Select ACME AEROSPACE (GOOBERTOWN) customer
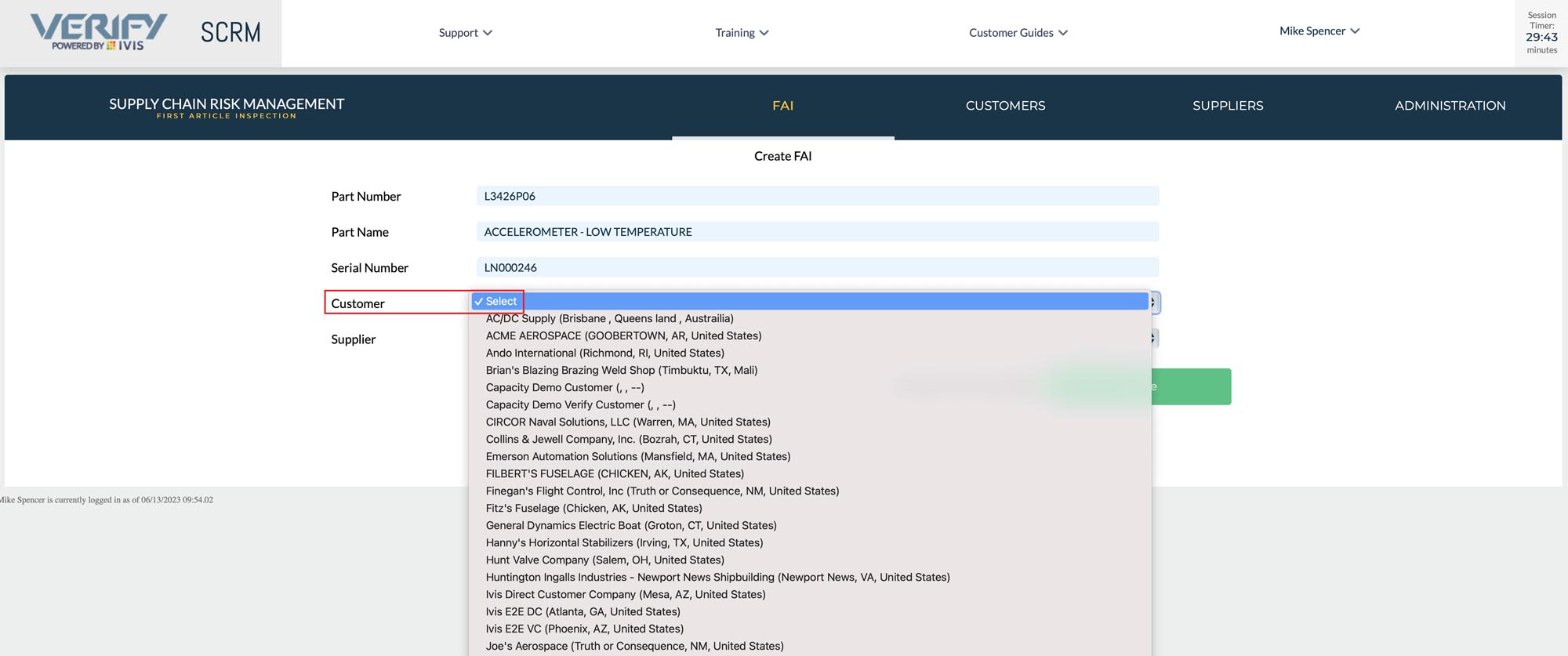This screenshot has height=656, width=1568. click(x=811, y=335)
